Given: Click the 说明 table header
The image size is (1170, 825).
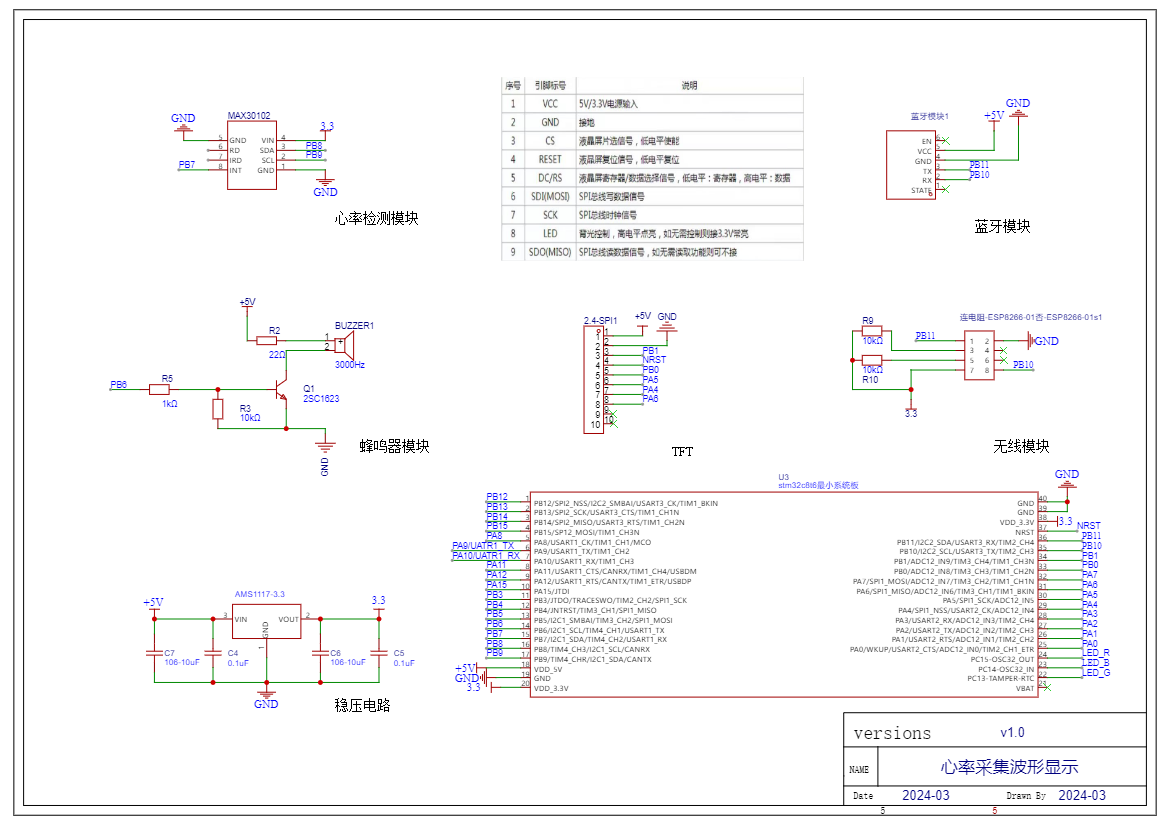Looking at the screenshot, I should coord(689,86).
